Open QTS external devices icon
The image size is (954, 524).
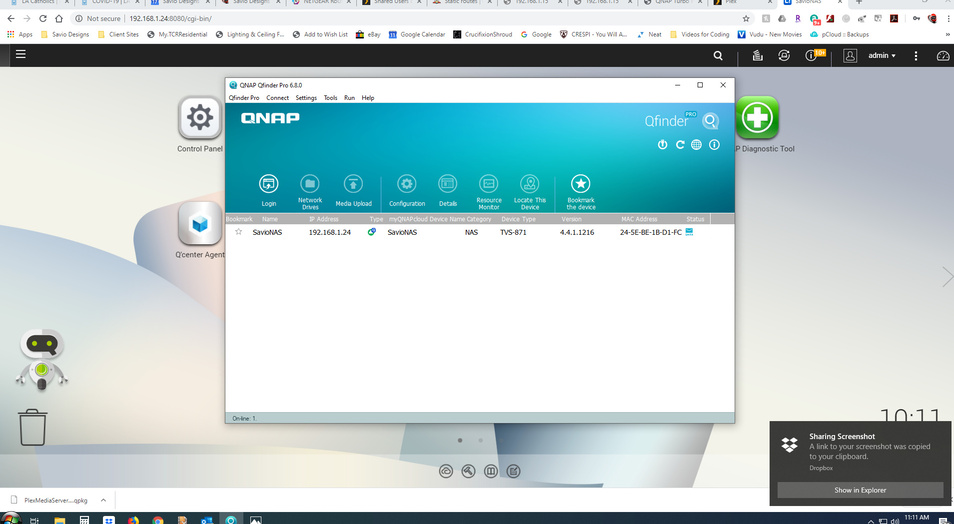[x=784, y=55]
